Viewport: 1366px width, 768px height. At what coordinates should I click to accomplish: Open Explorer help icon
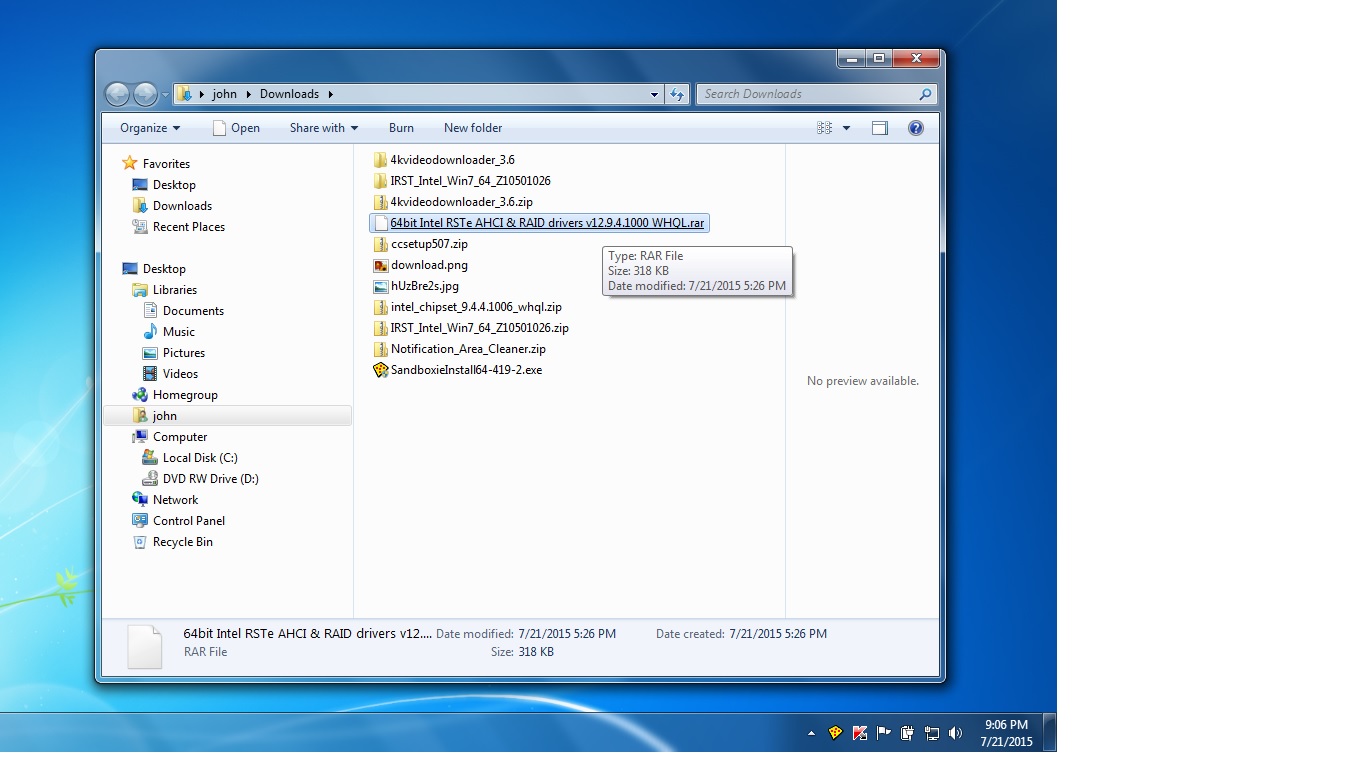click(x=915, y=128)
